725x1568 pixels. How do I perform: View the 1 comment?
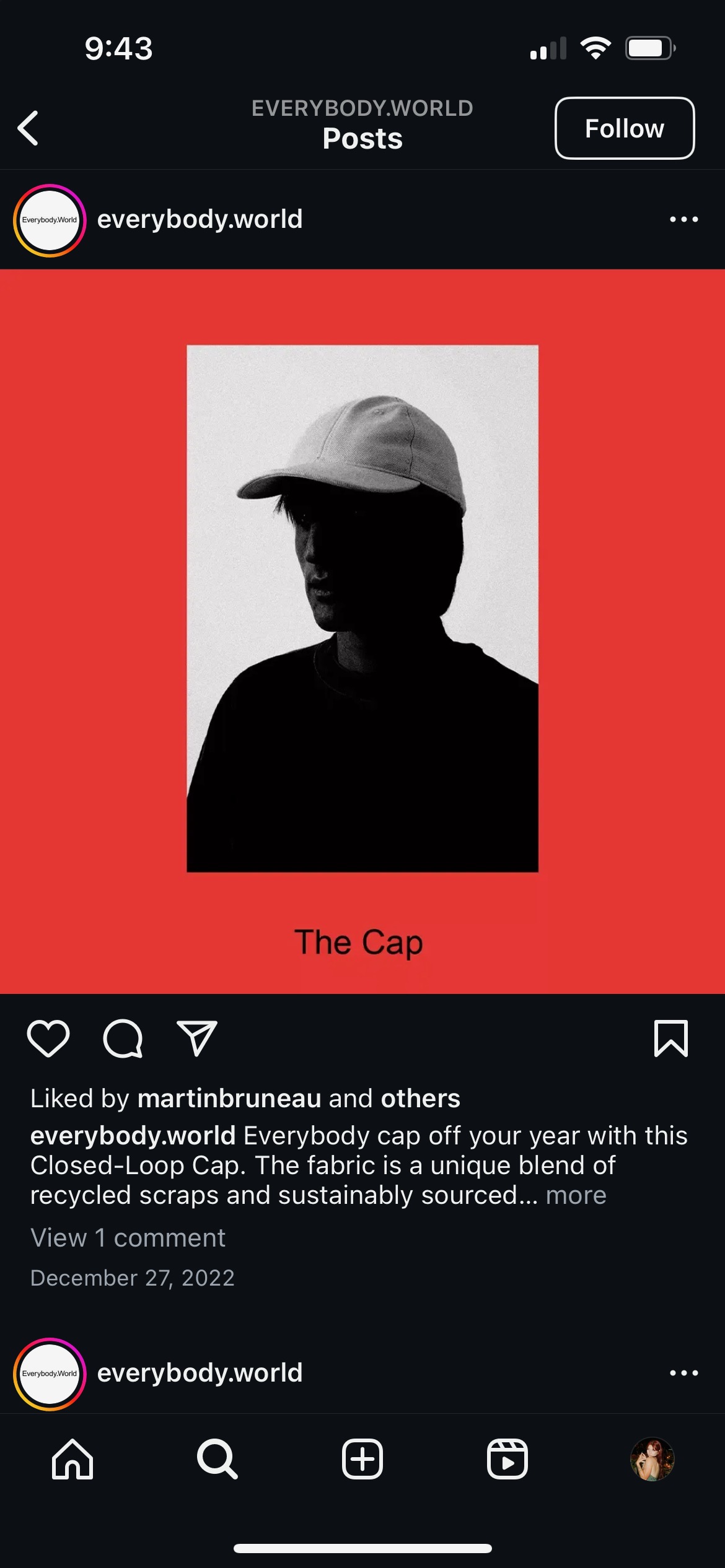coord(128,1238)
